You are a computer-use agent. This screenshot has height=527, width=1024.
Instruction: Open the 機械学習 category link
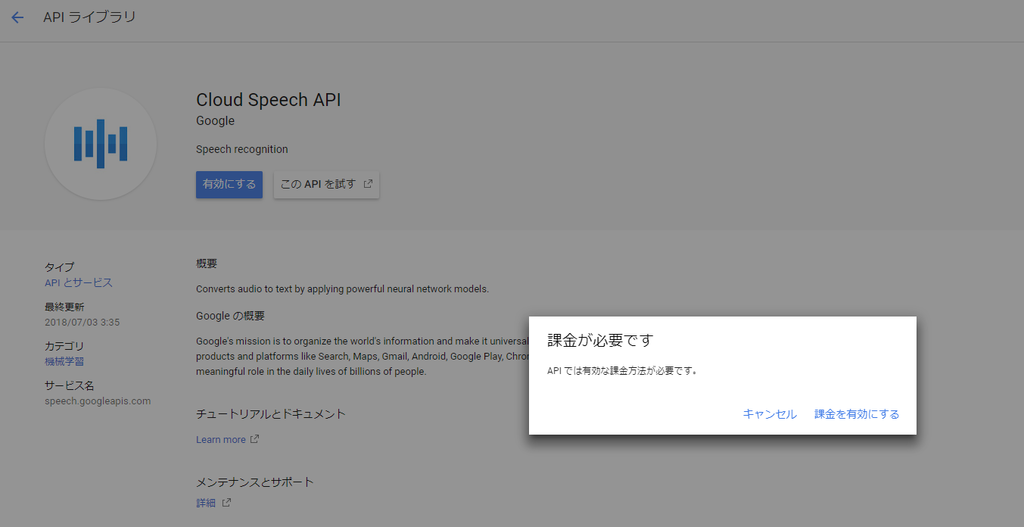click(x=64, y=362)
